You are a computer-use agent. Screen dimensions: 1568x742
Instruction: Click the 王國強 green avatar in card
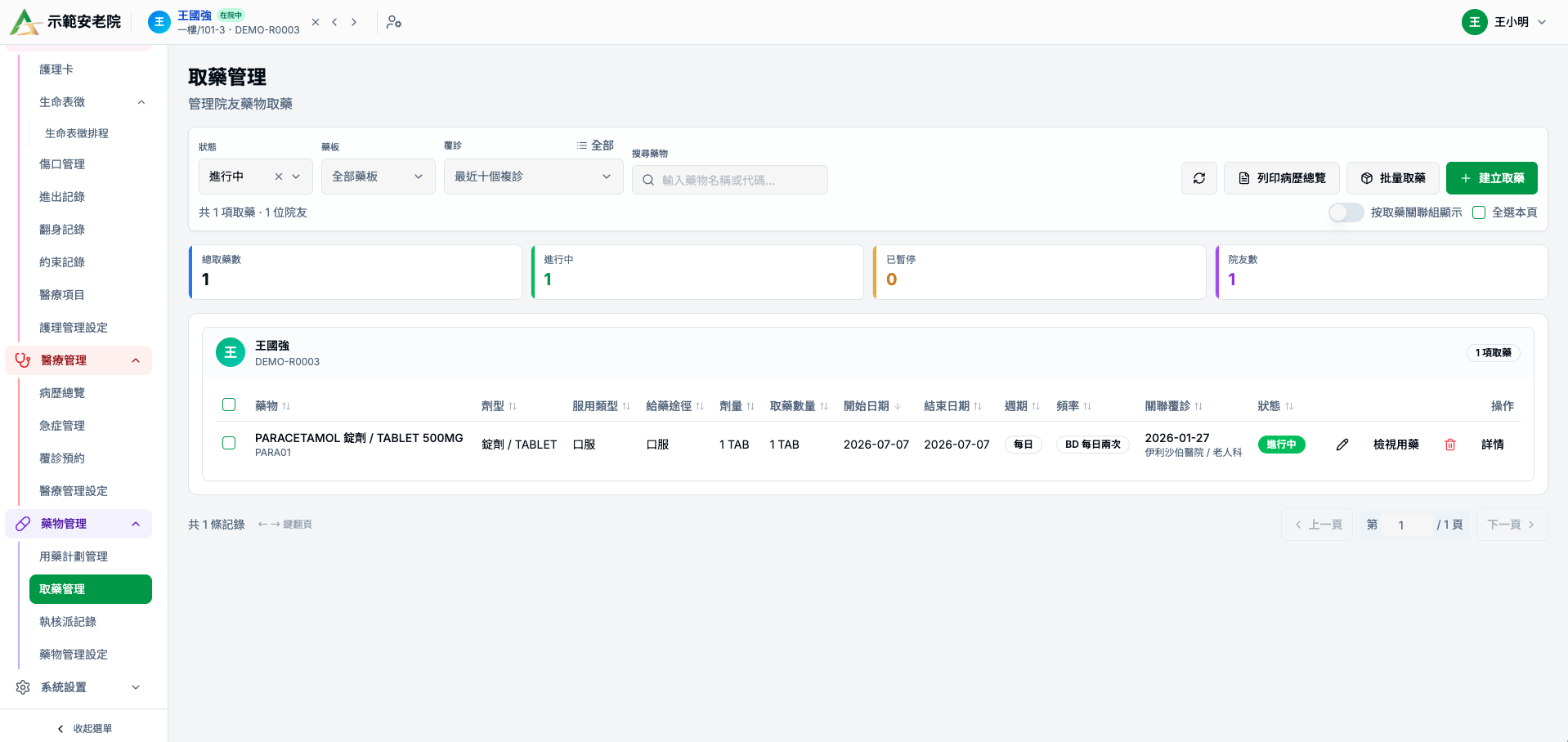coord(231,352)
